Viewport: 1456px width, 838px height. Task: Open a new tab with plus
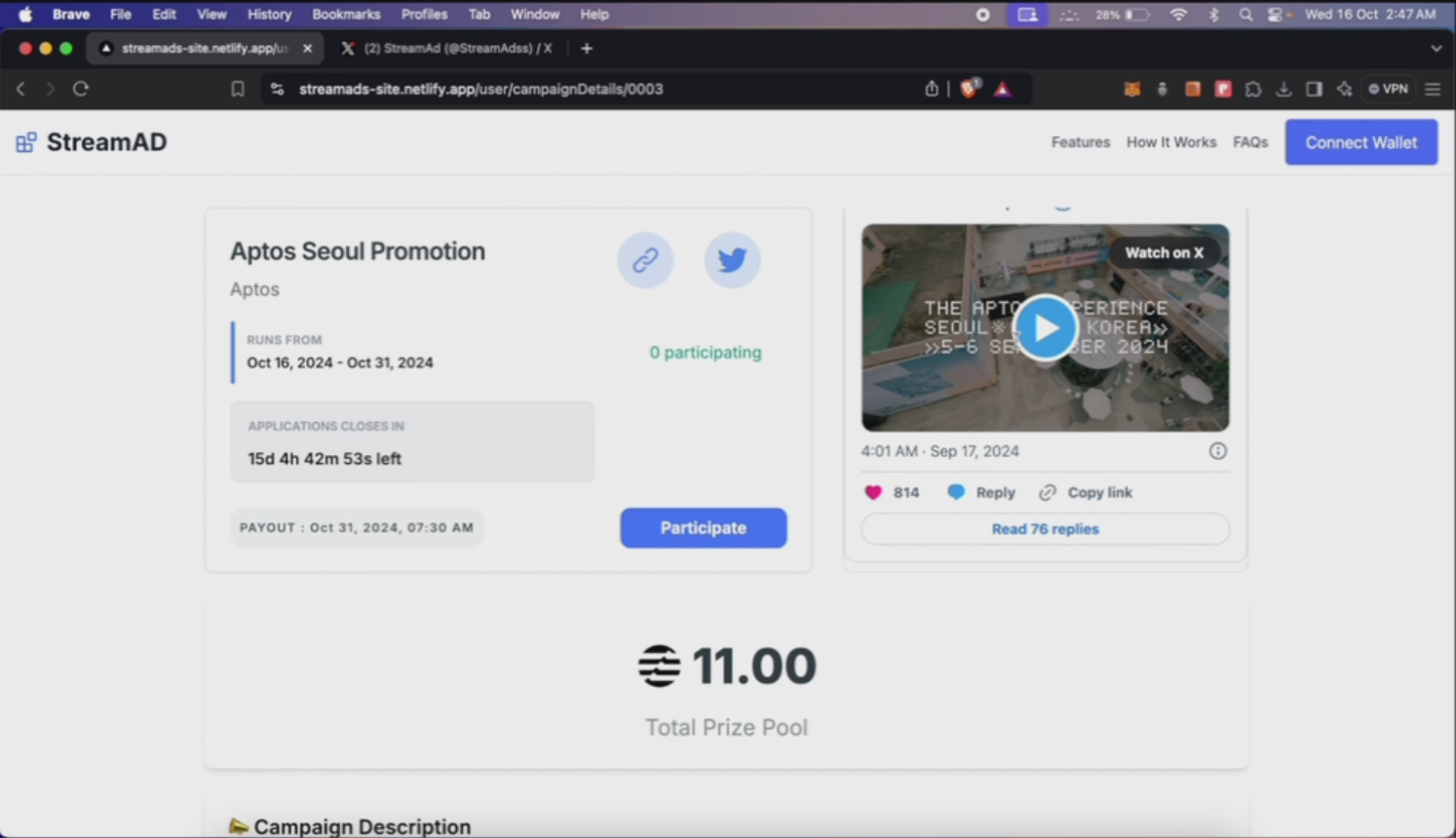point(586,48)
